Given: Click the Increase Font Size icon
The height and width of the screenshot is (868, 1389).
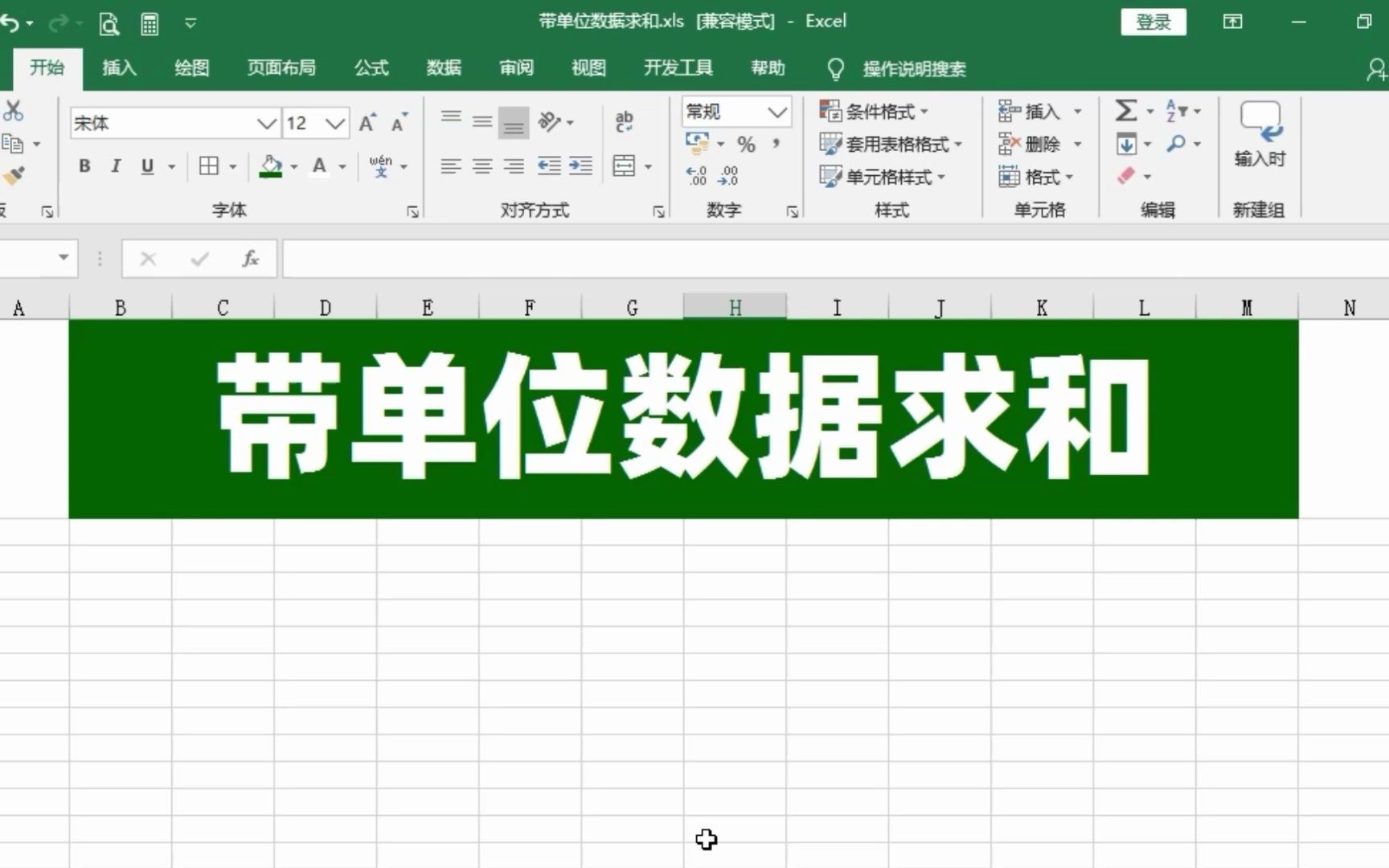Looking at the screenshot, I should [367, 122].
